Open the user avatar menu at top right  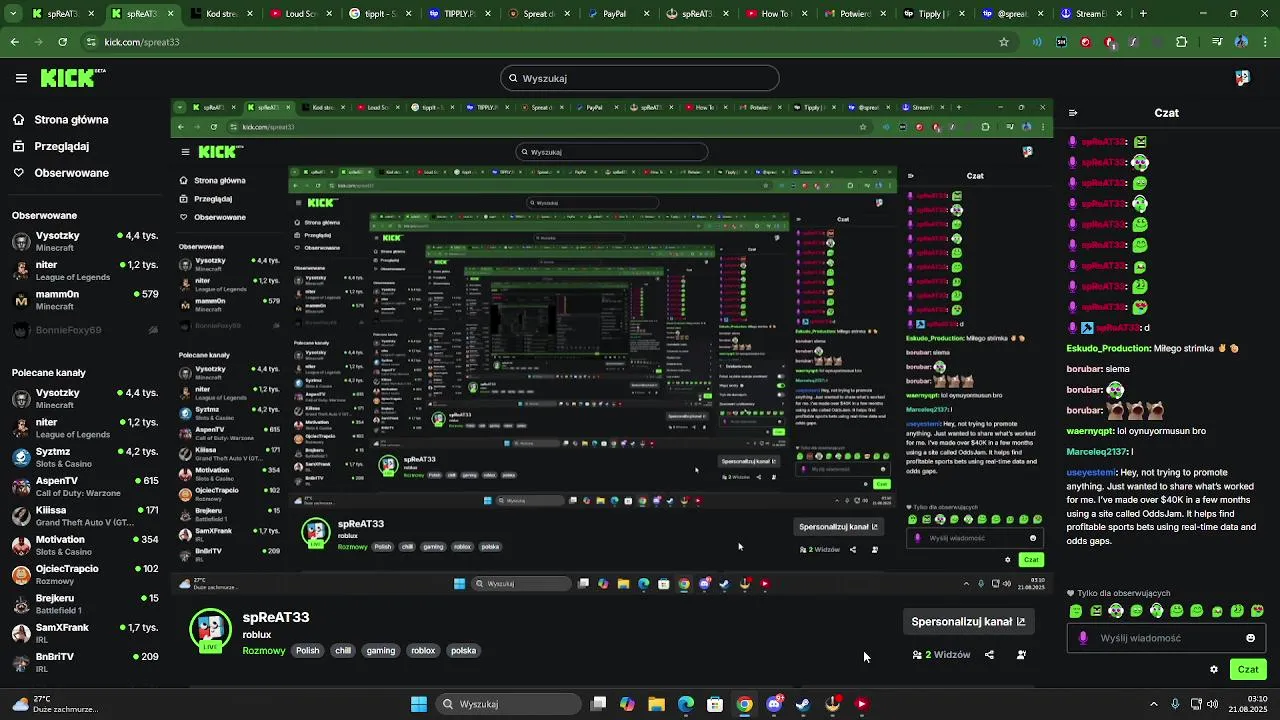[x=1242, y=78]
